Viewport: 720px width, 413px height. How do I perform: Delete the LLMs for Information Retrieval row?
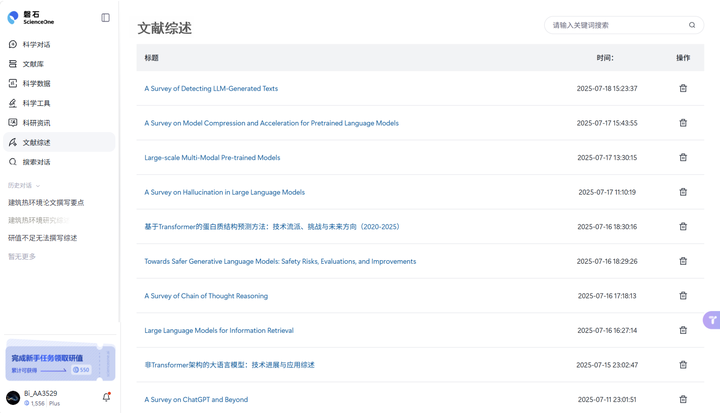[x=683, y=330]
